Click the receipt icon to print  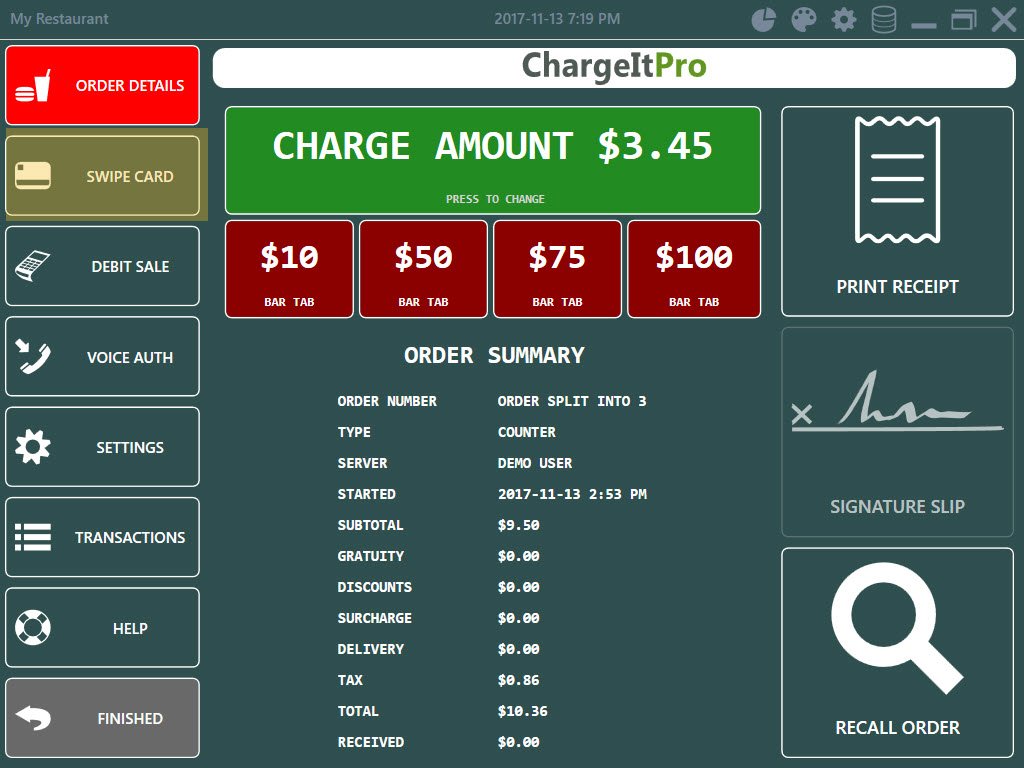(x=897, y=180)
